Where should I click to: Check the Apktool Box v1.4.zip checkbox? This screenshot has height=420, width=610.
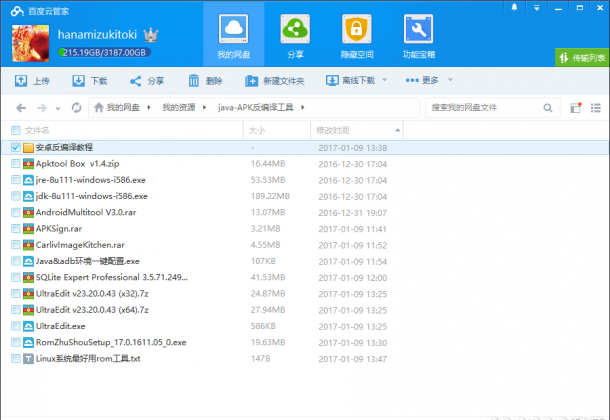(16, 164)
